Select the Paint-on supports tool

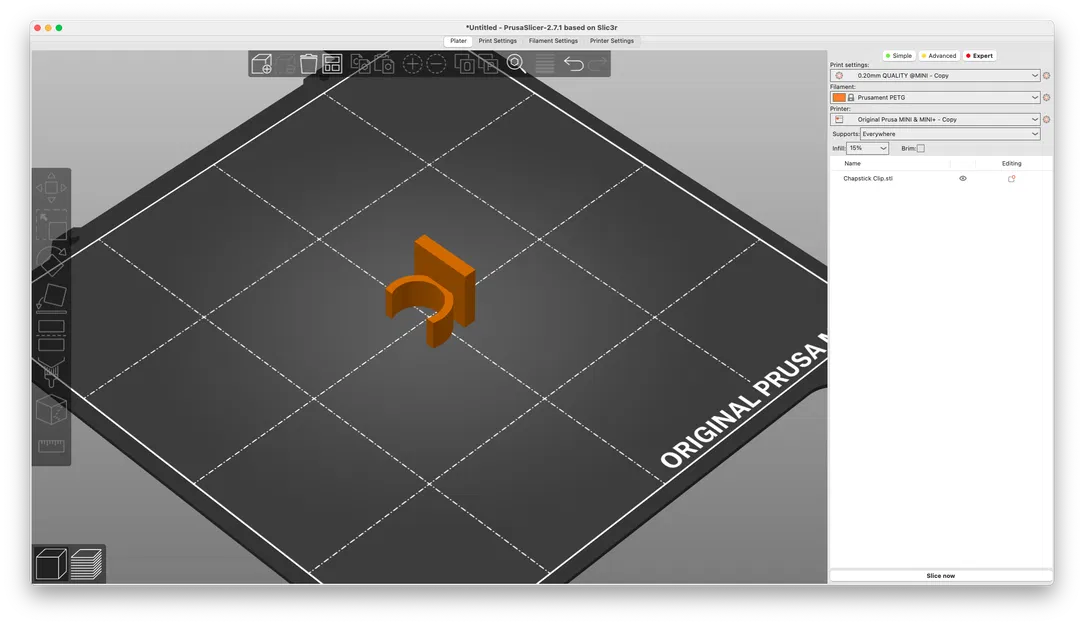pyautogui.click(x=51, y=372)
